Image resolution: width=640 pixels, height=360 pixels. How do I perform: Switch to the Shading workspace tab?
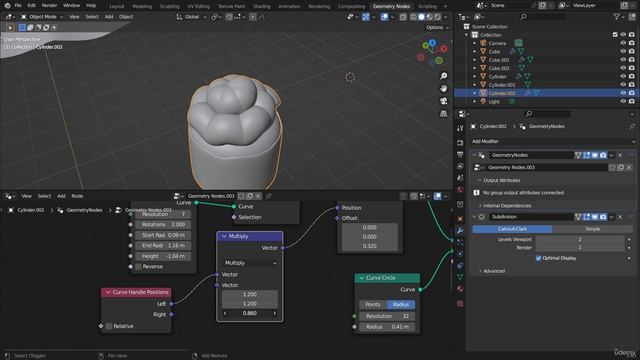262,6
